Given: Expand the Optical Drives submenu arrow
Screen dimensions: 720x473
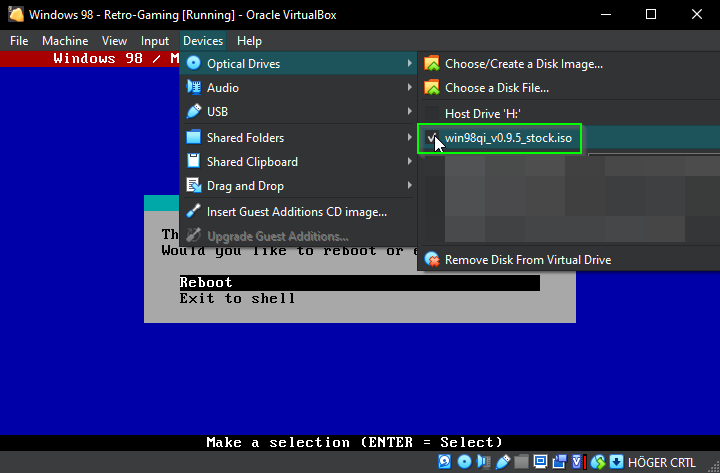Looking at the screenshot, I should coord(409,63).
